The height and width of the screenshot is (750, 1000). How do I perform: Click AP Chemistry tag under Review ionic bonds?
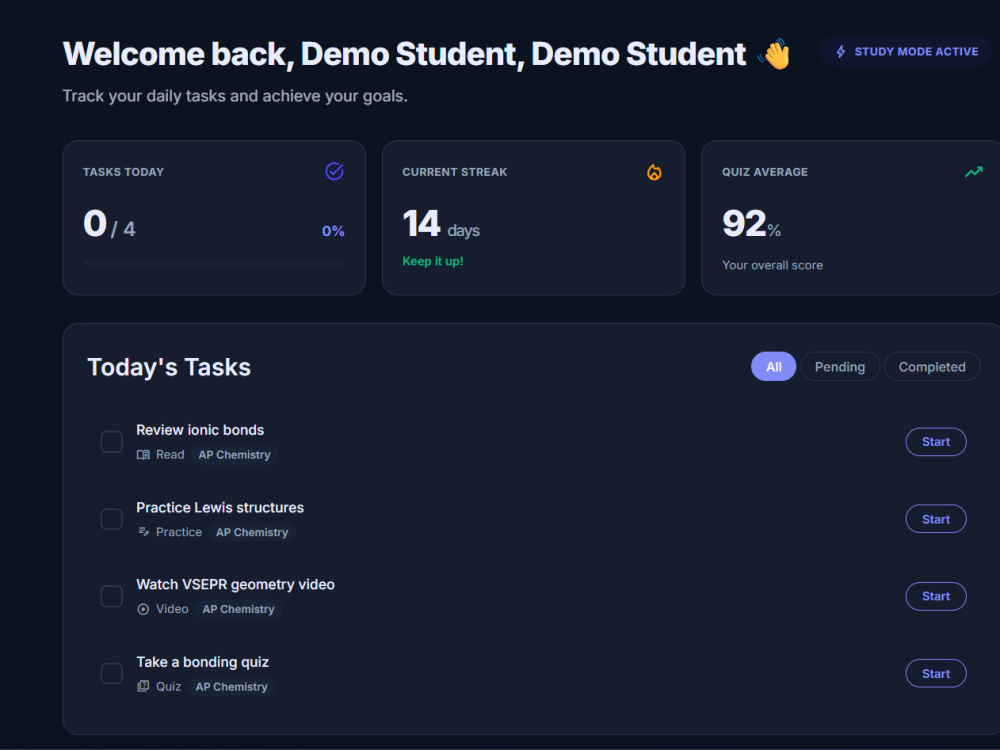click(234, 455)
